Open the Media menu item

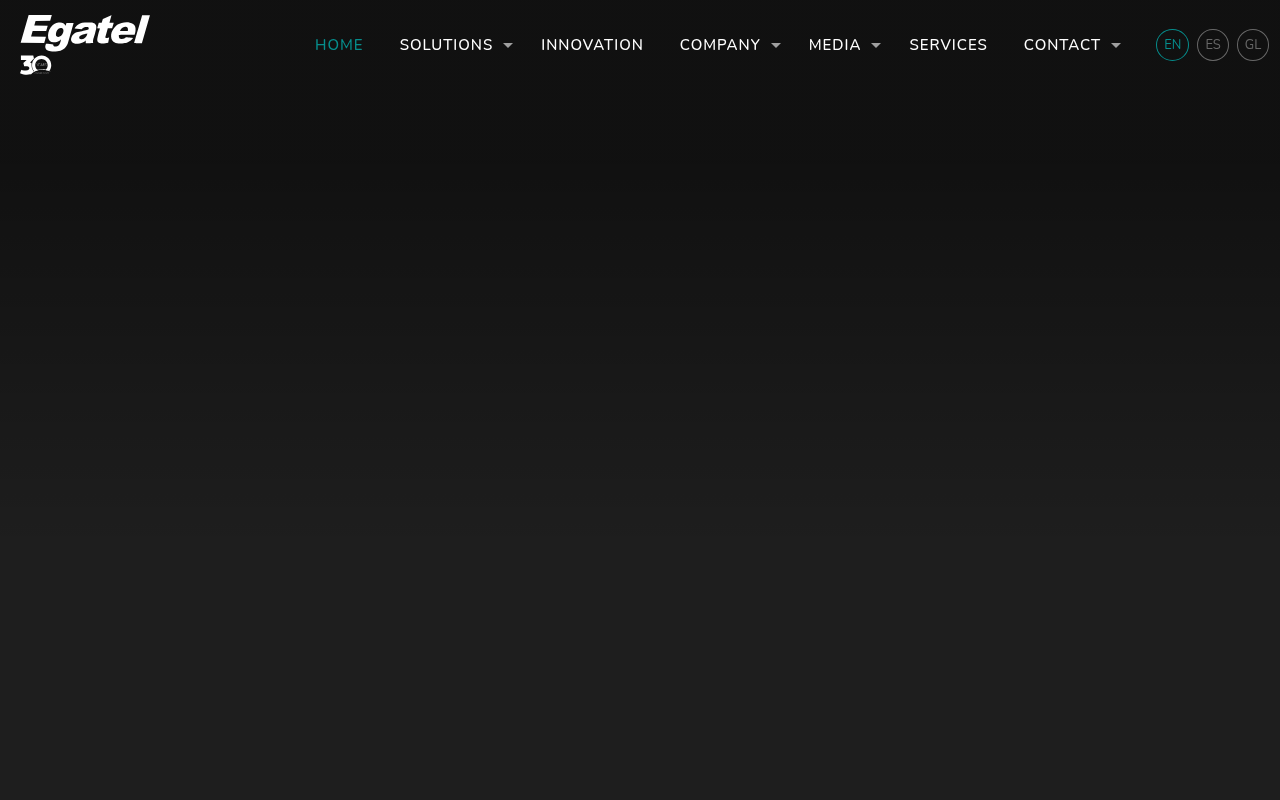pyautogui.click(x=835, y=45)
